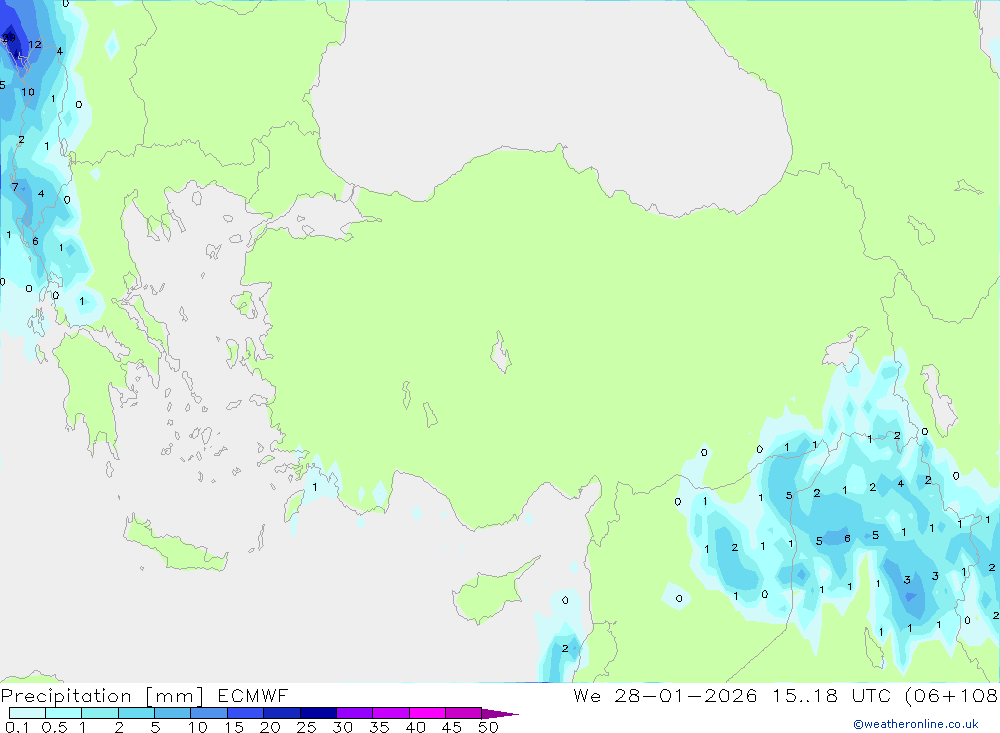1000x733 pixels.
Task: Click the '15' legend scale label
Action: coord(233,727)
